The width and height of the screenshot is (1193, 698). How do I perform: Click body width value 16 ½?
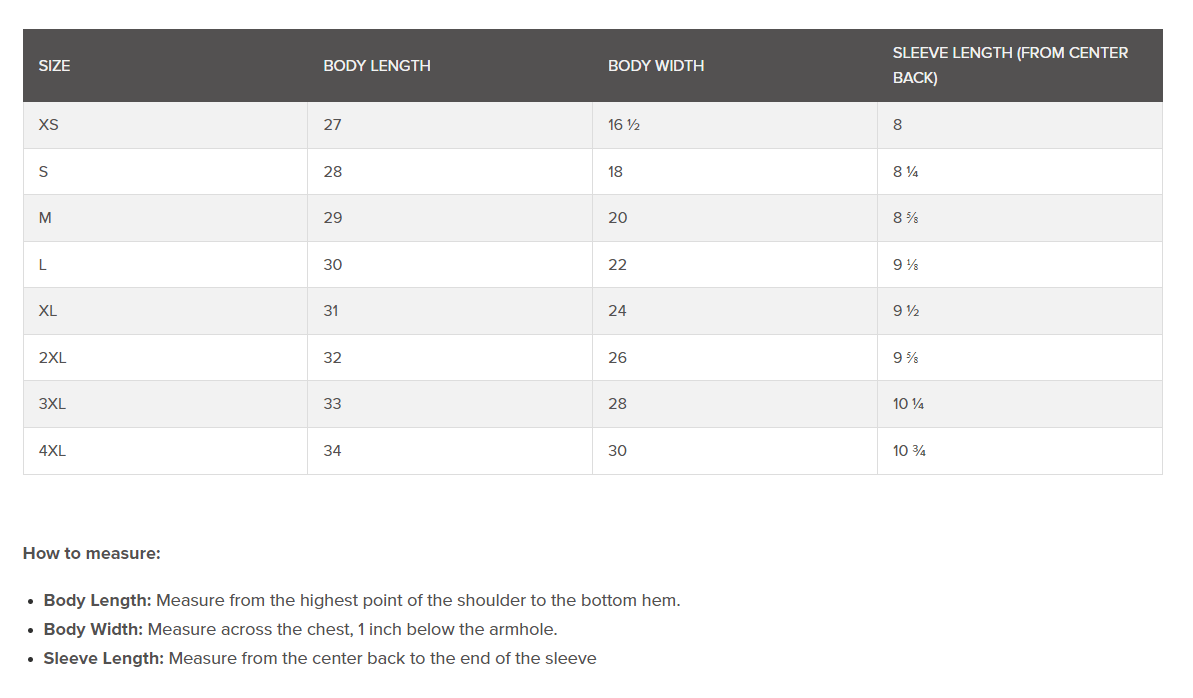click(x=623, y=125)
